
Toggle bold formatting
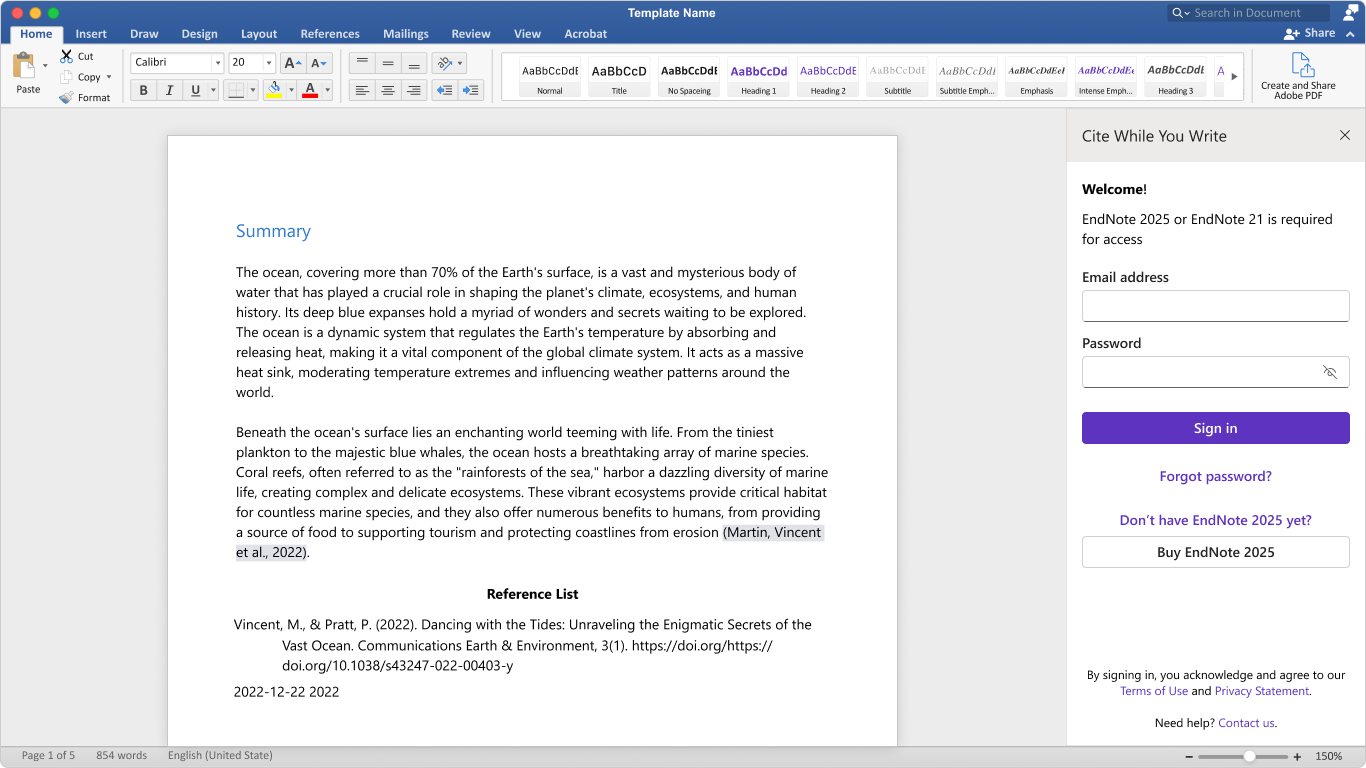point(143,90)
